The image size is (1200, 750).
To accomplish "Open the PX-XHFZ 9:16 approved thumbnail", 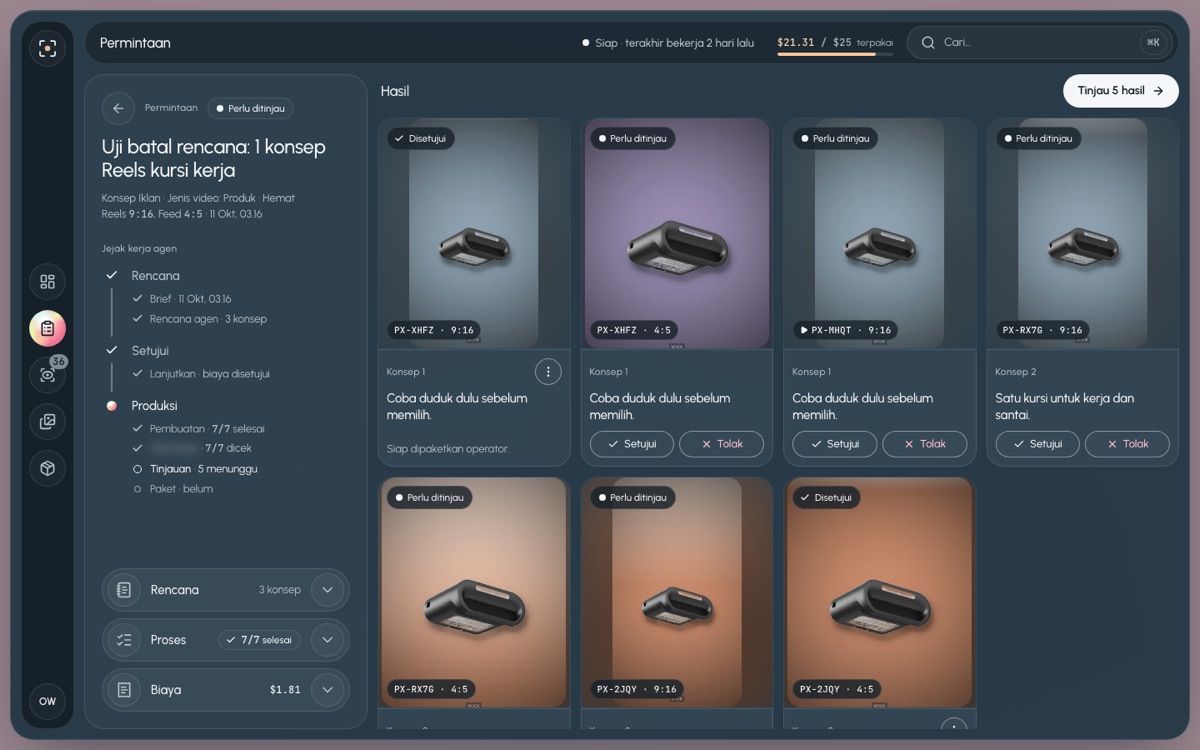I will (x=474, y=233).
